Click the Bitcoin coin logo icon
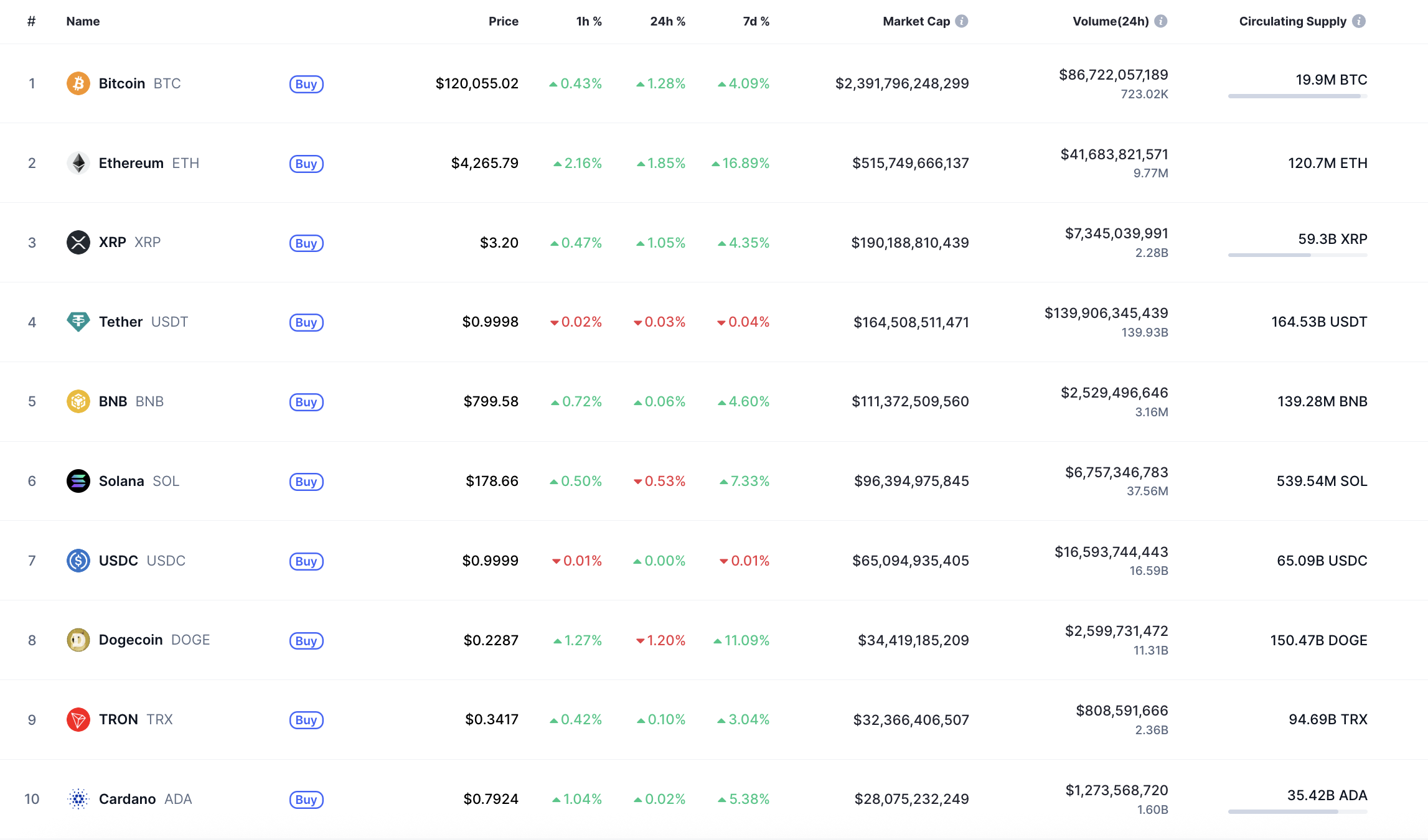1428x840 pixels. pos(78,83)
